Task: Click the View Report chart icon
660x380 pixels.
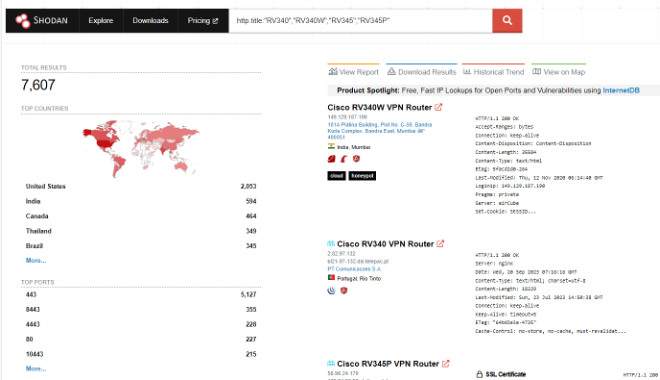Action: click(x=333, y=72)
